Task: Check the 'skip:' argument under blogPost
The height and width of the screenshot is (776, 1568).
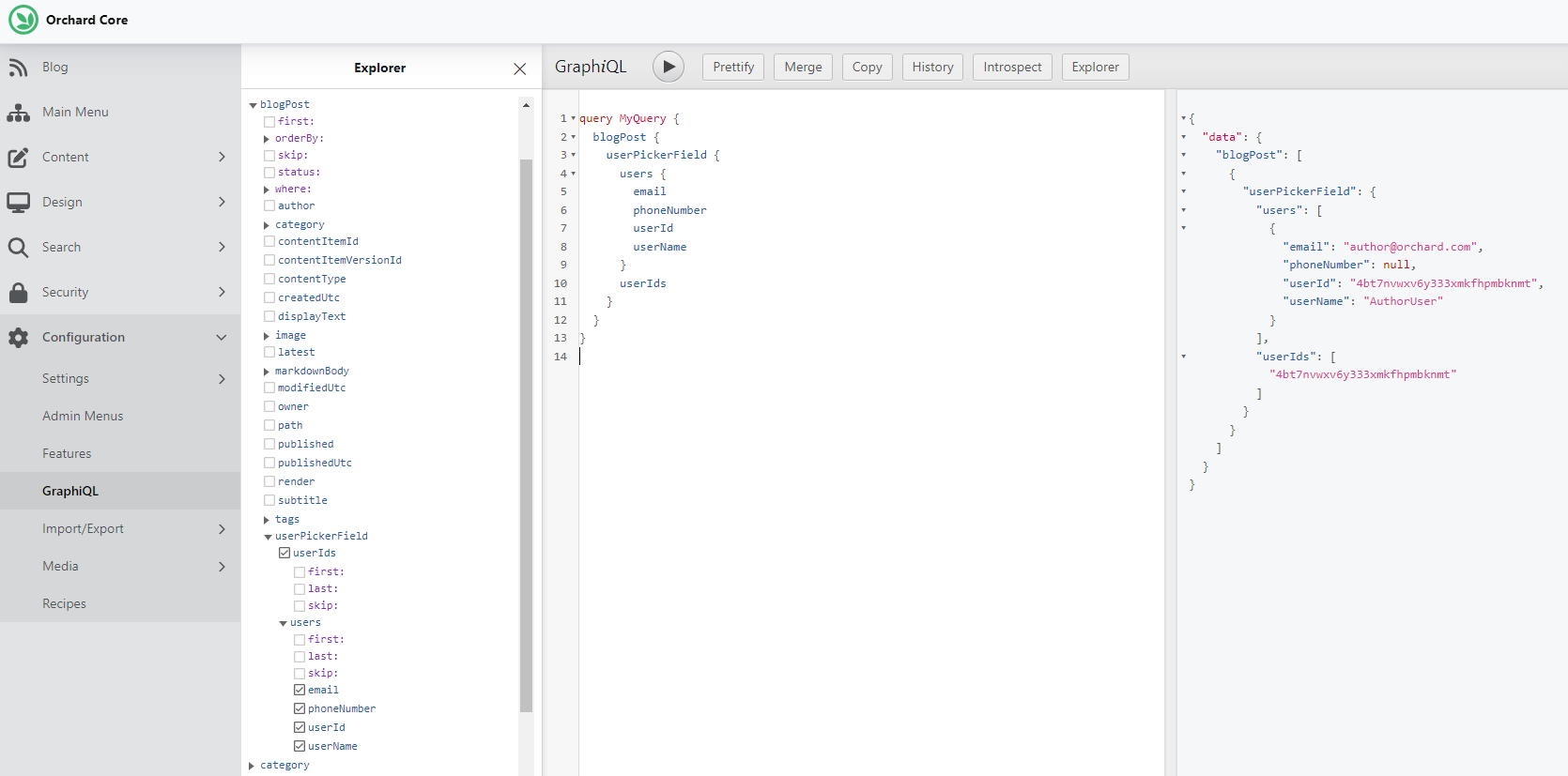Action: (x=269, y=156)
